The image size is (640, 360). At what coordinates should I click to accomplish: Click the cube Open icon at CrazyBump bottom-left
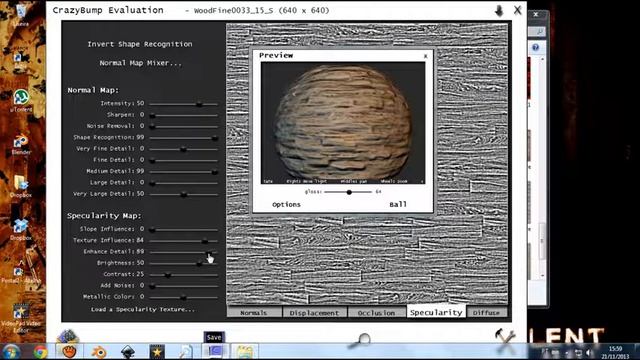[x=67, y=337]
